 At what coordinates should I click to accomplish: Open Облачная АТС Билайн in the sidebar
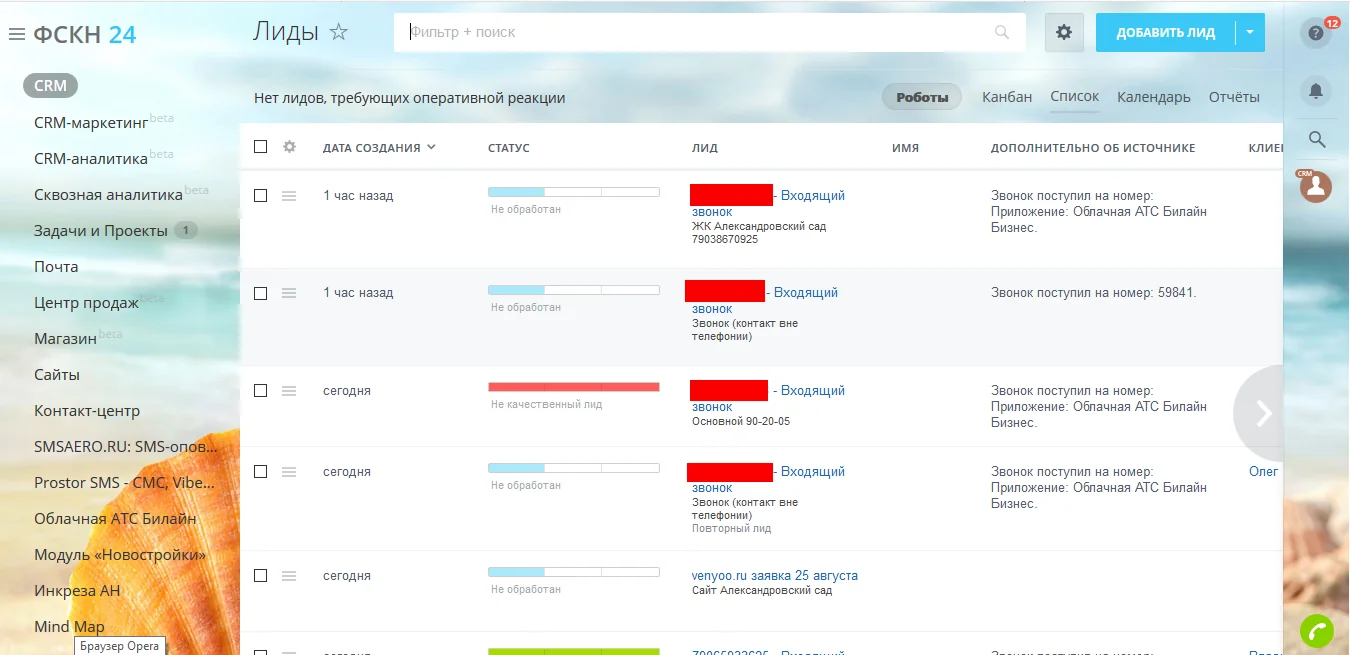(x=115, y=518)
